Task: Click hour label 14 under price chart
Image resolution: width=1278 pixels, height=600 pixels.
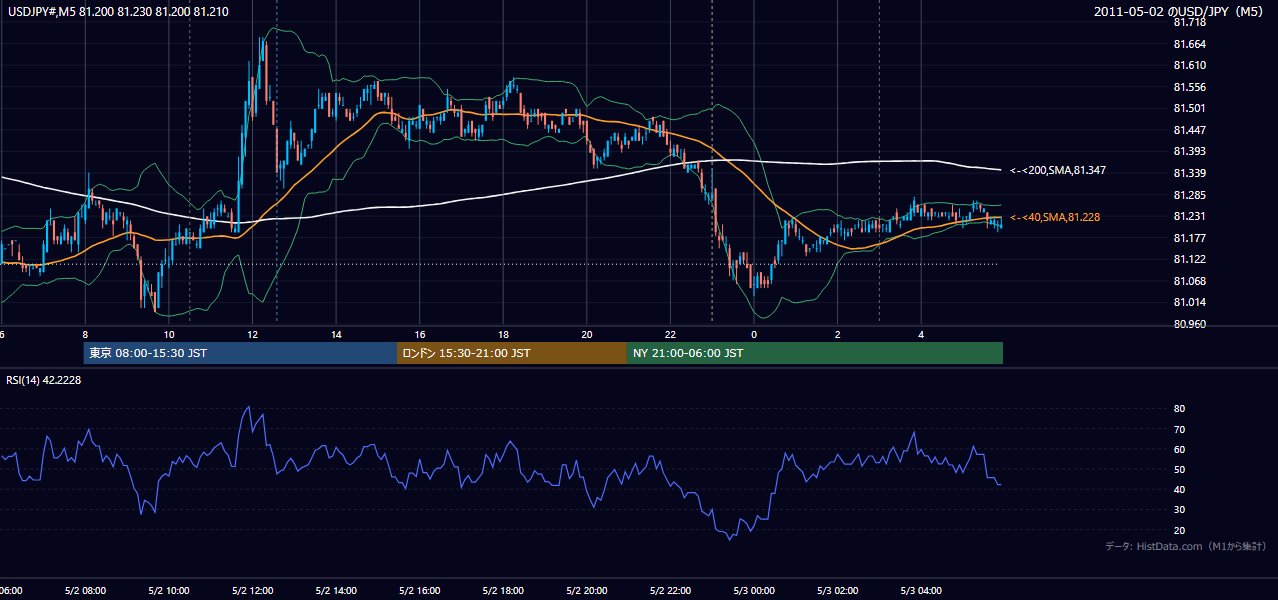Action: [337, 335]
